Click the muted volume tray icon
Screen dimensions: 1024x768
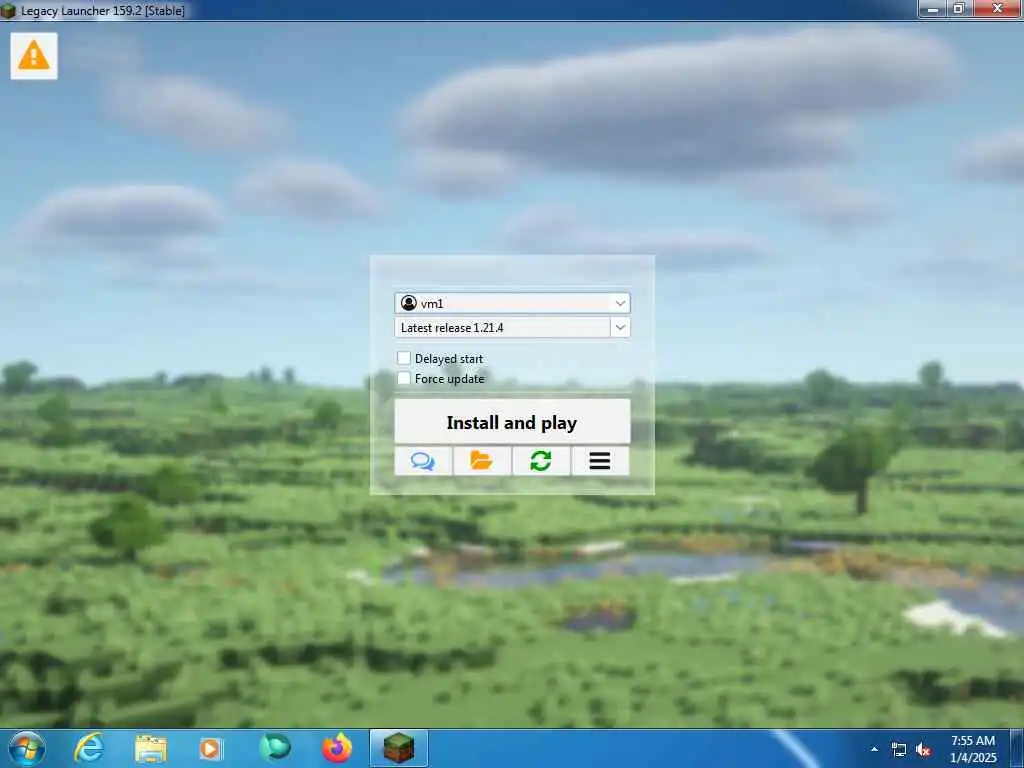[923, 750]
